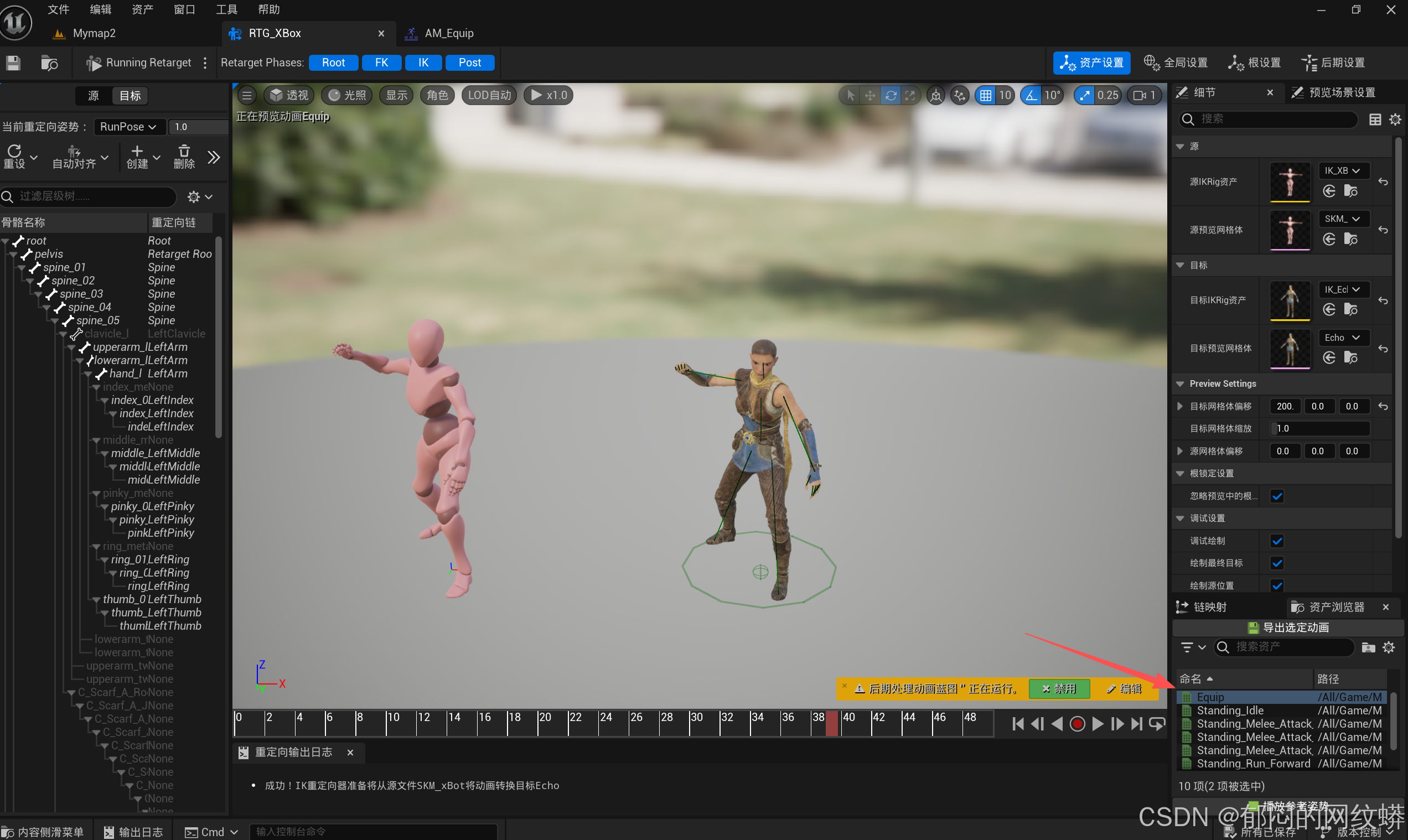Open the Tools menu
The height and width of the screenshot is (840, 1408).
click(226, 9)
